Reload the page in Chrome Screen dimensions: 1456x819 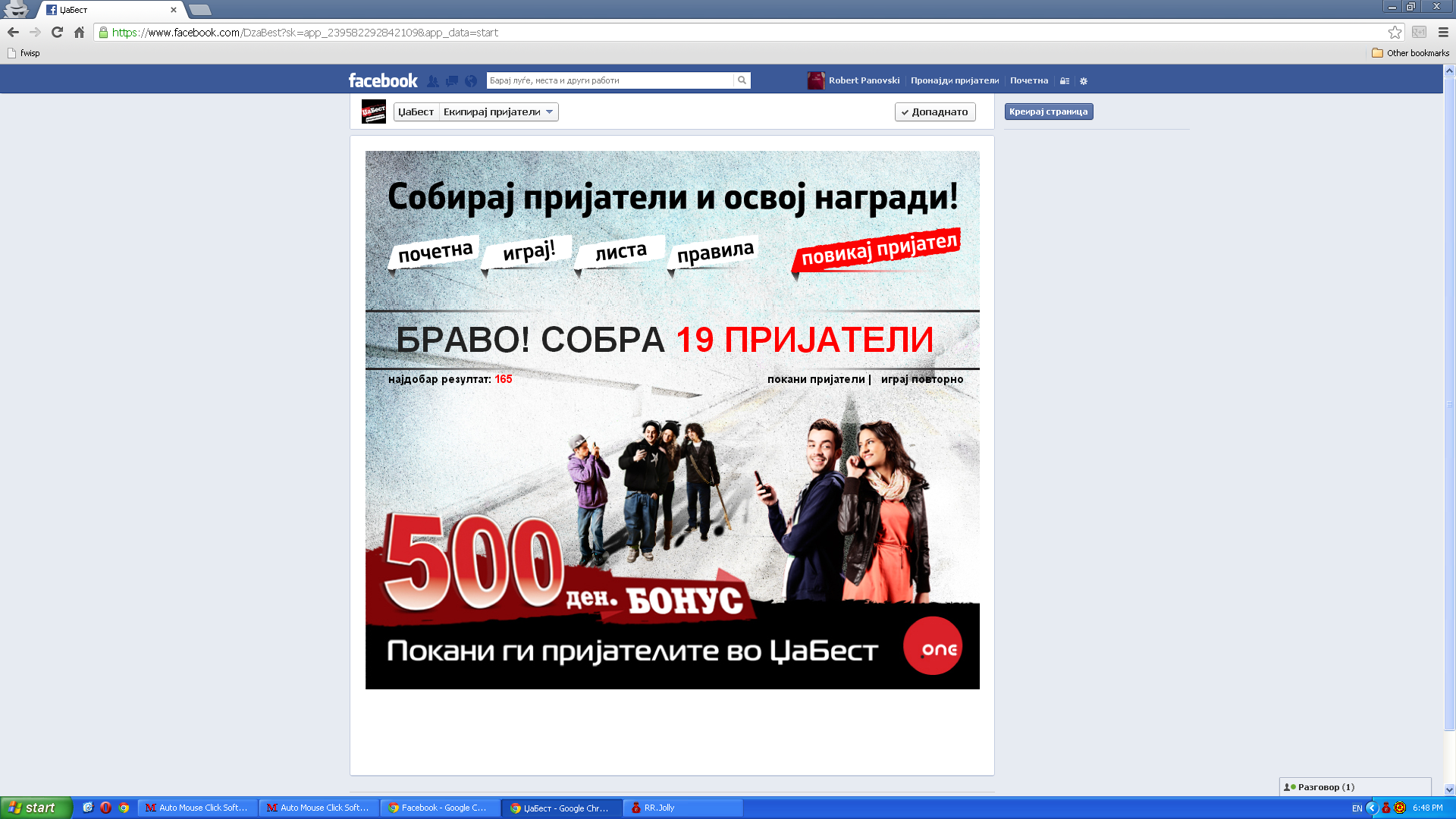[57, 33]
